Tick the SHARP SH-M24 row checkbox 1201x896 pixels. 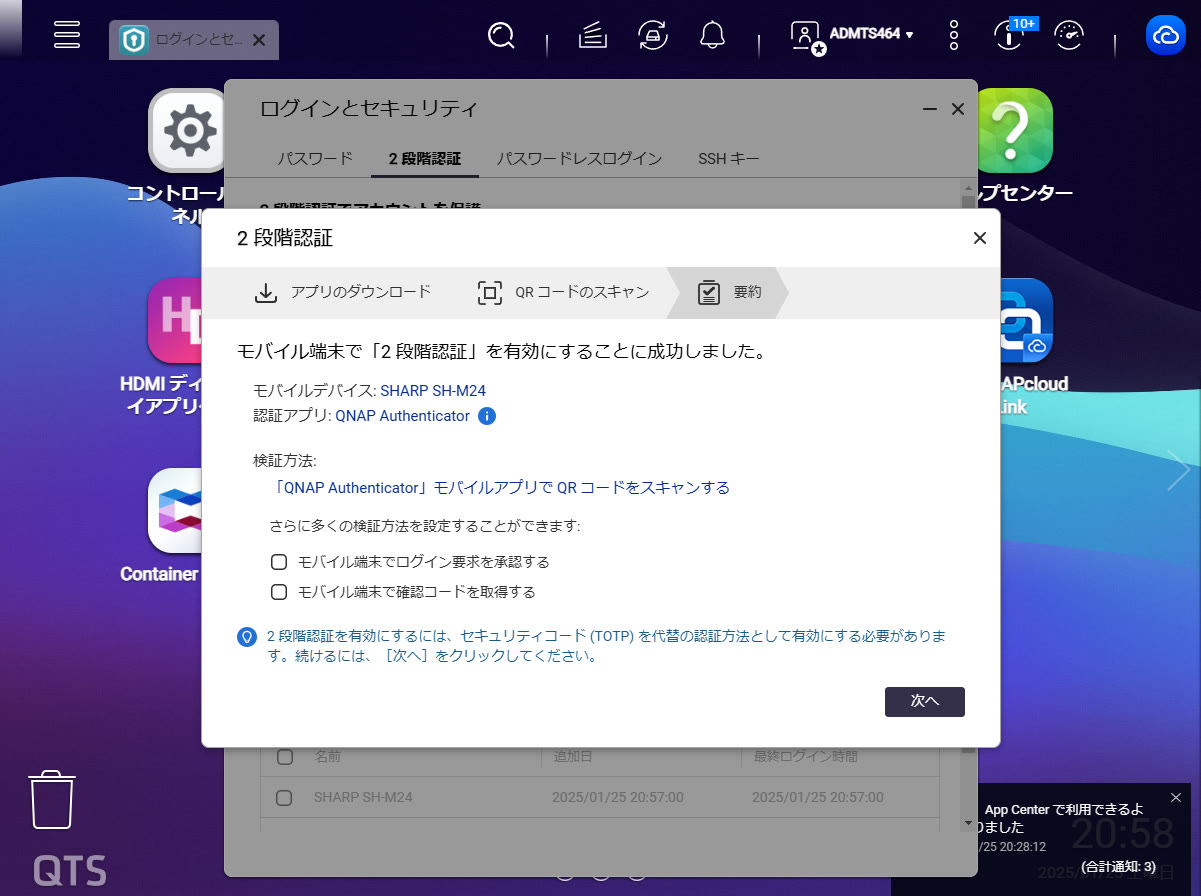(284, 798)
